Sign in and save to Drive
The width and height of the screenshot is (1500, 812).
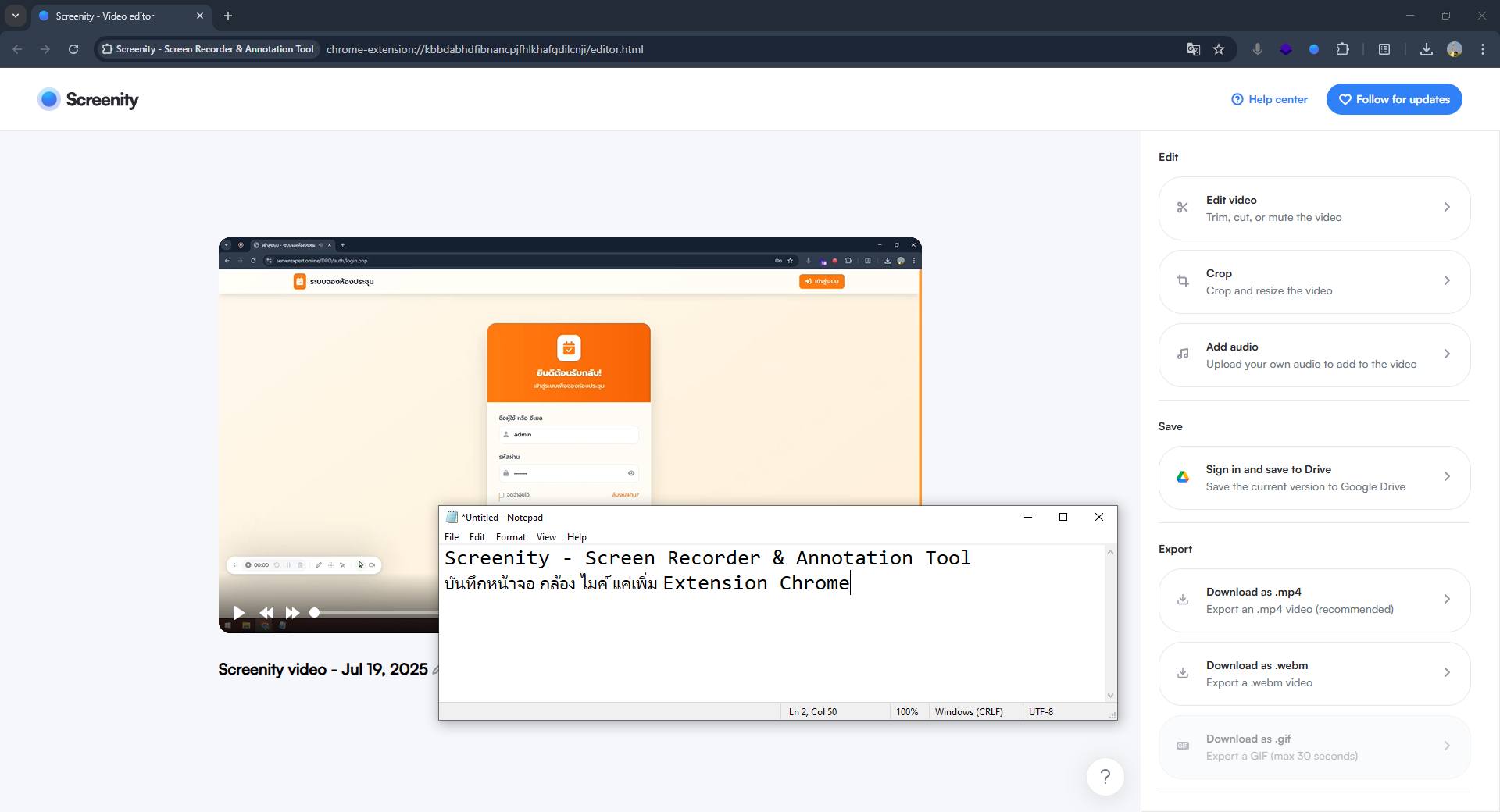1314,478
